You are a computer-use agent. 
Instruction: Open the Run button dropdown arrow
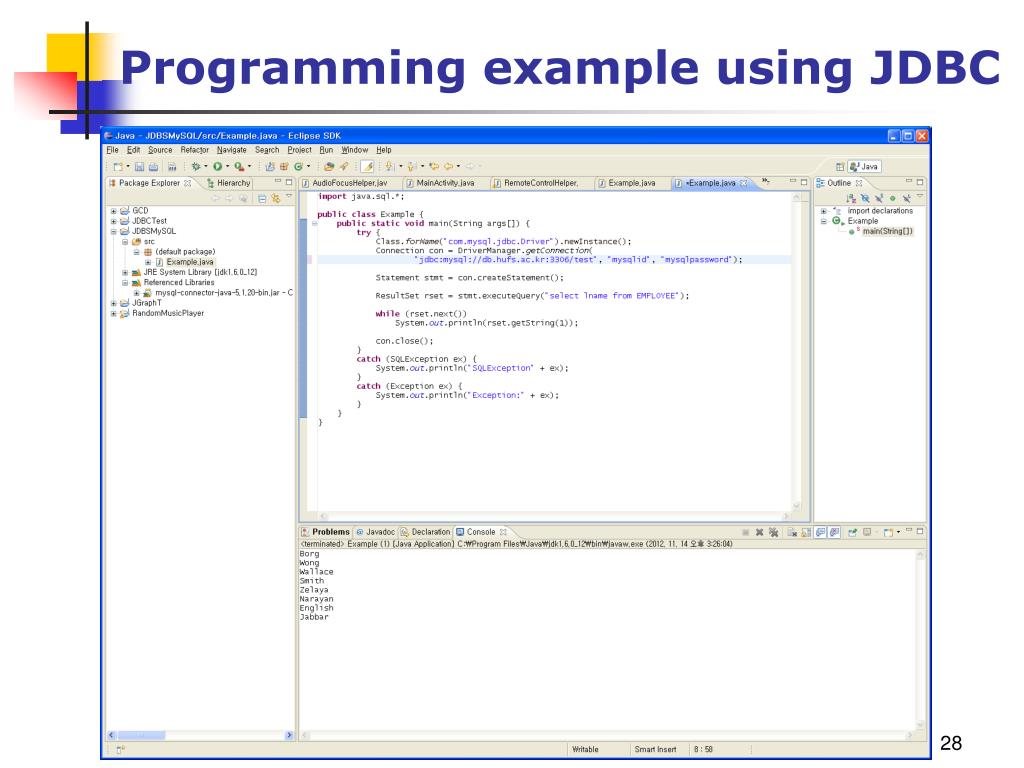click(227, 167)
